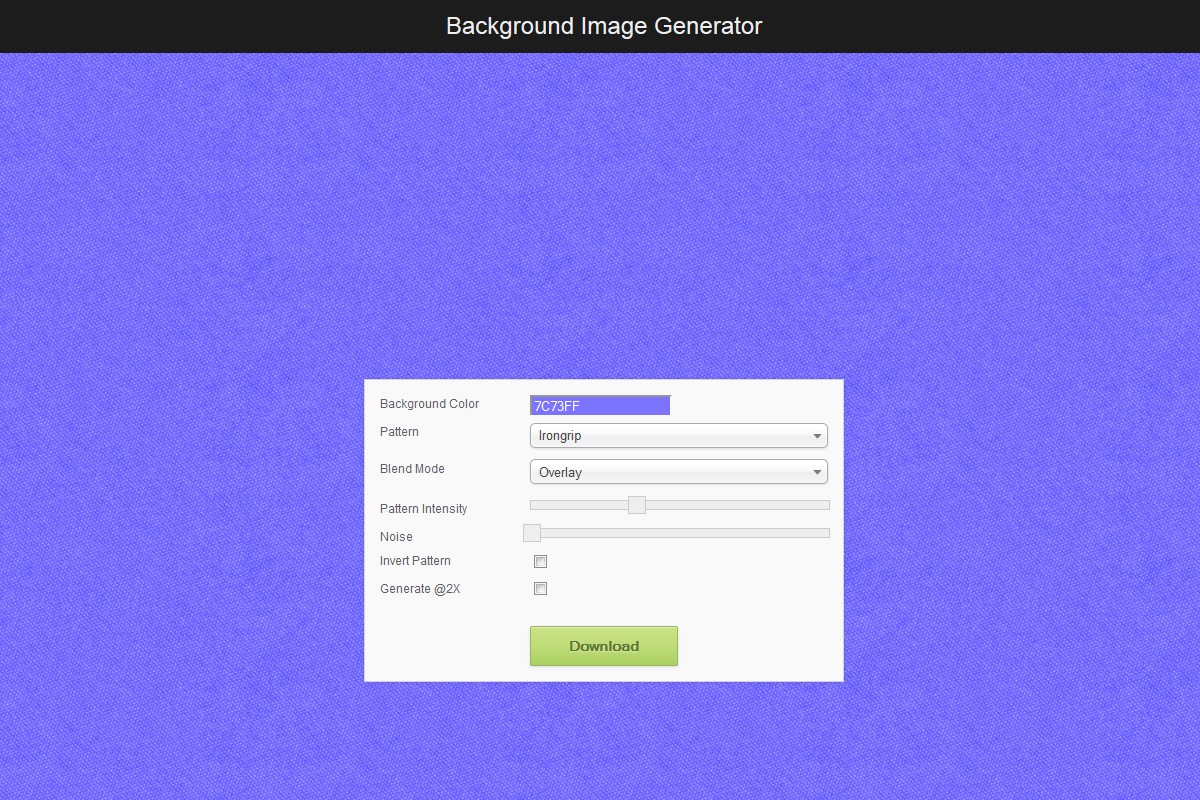
Task: Click the Background Color label
Action: pyautogui.click(x=429, y=404)
